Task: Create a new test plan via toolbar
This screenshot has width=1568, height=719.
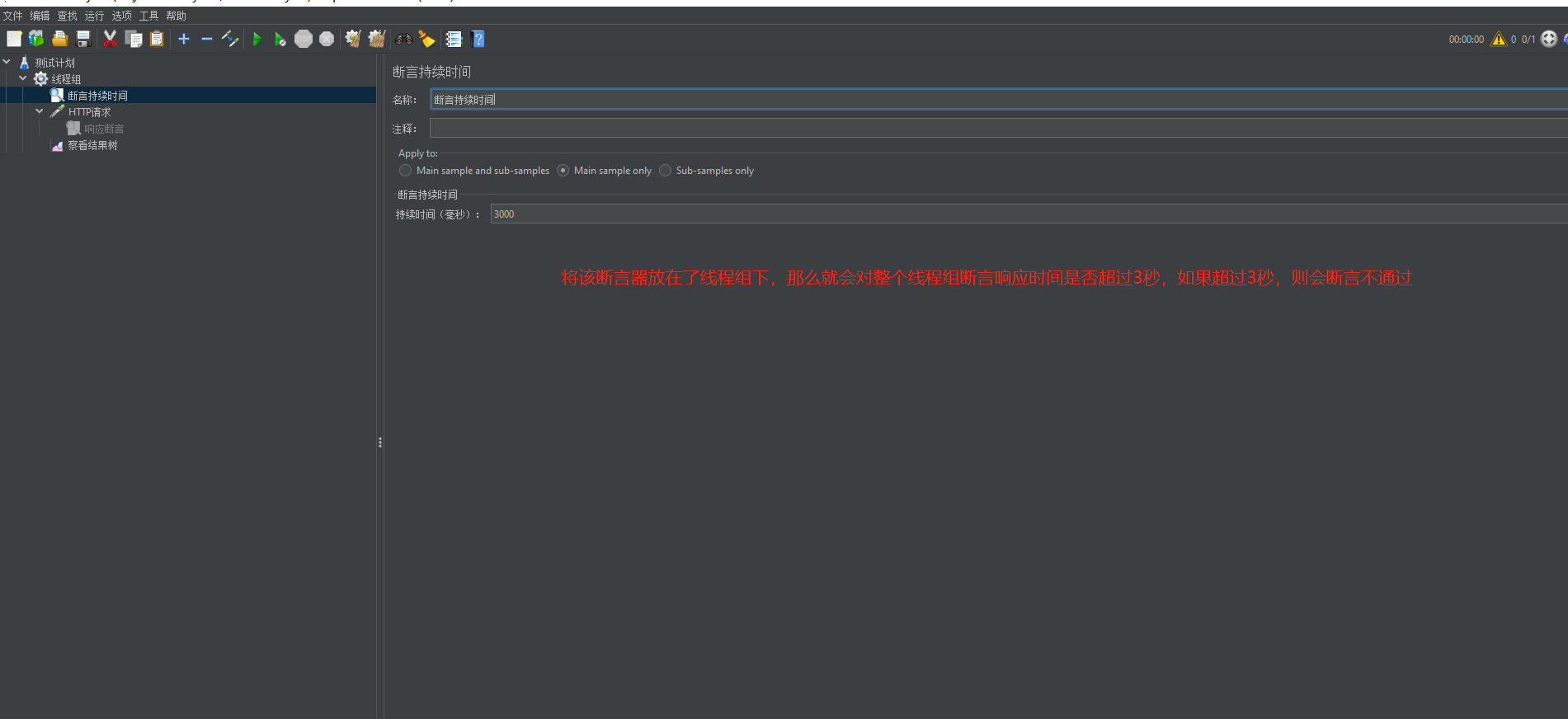Action: pos(14,39)
